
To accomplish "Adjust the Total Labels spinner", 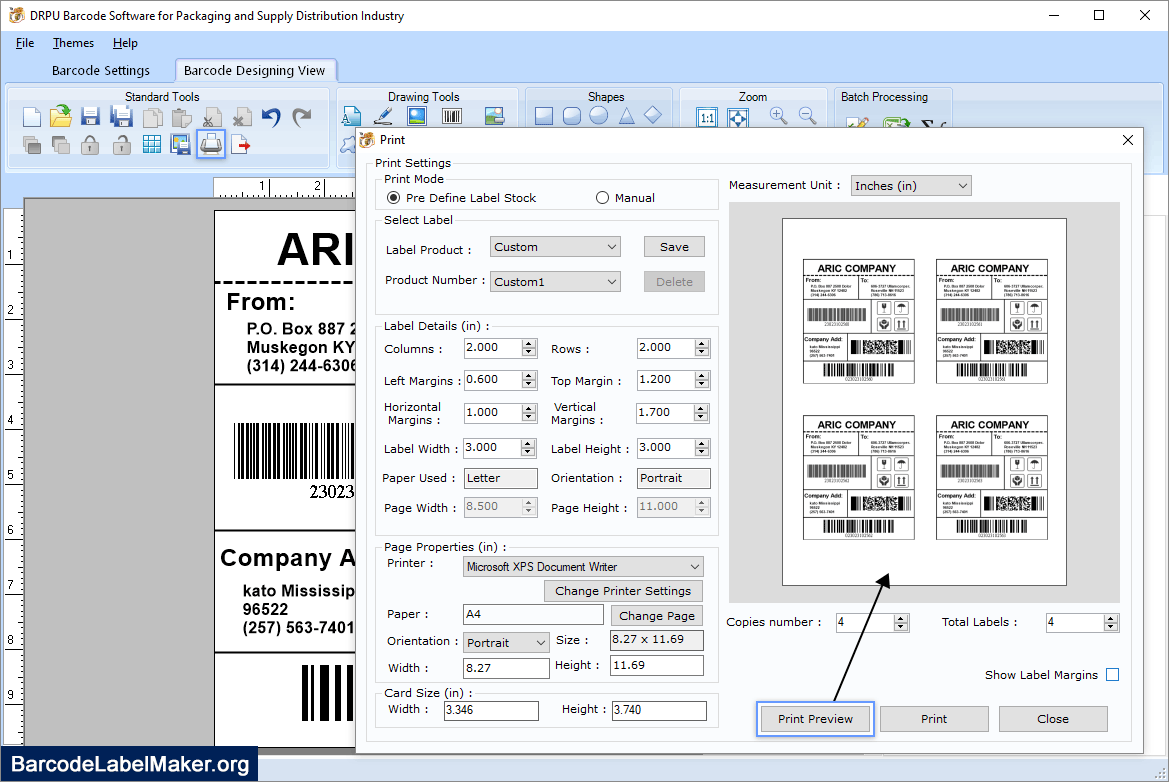I will pos(1111,622).
